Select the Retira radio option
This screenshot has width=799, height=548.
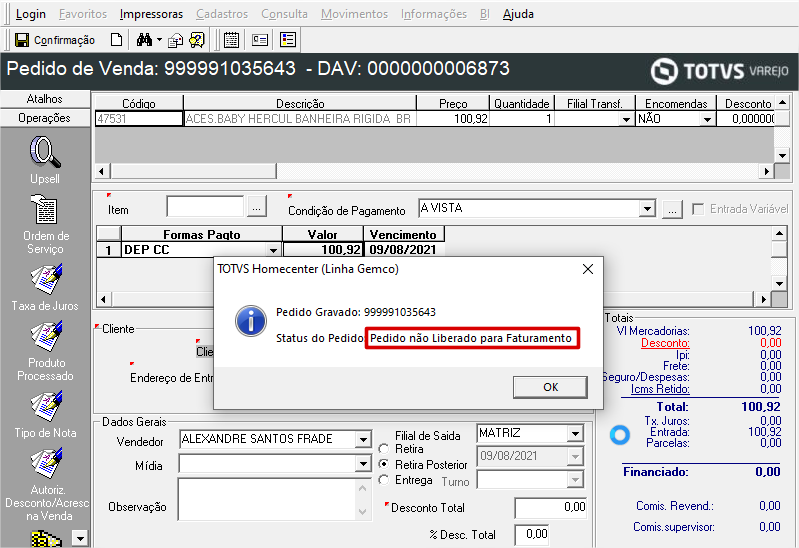(384, 449)
